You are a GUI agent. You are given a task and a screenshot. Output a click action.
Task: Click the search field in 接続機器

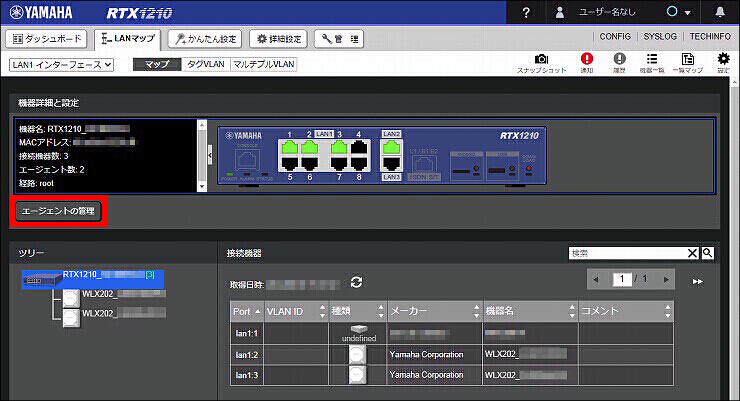[x=628, y=253]
